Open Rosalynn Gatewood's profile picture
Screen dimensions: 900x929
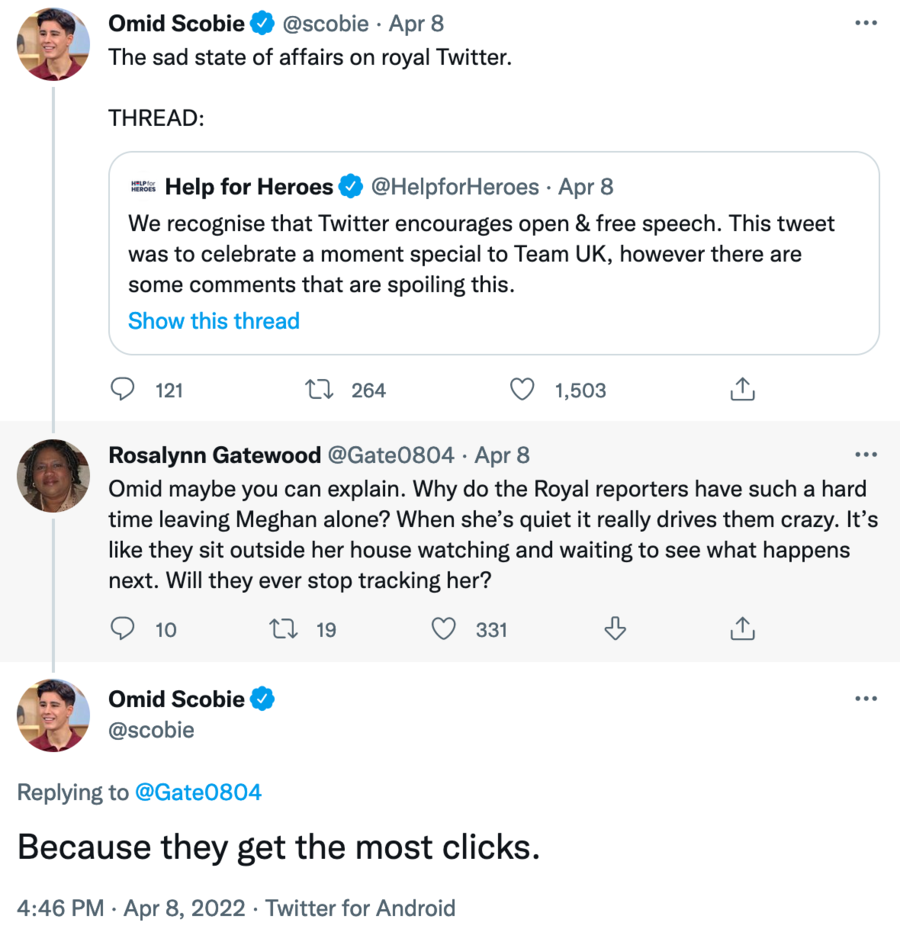click(x=54, y=474)
